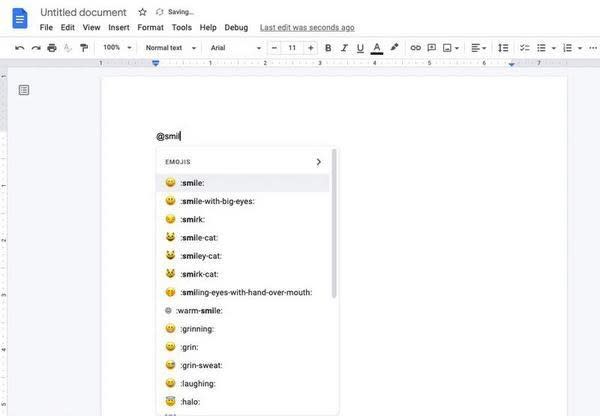Click the Print icon in toolbar
The width and height of the screenshot is (600, 416).
(x=51, y=47)
